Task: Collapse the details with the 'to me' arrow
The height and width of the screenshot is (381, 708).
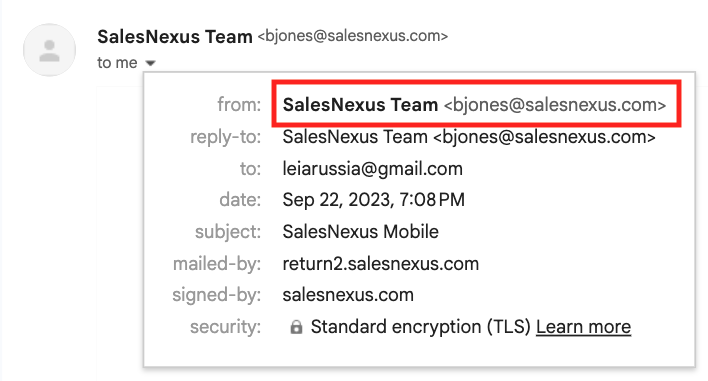Action: 150,63
